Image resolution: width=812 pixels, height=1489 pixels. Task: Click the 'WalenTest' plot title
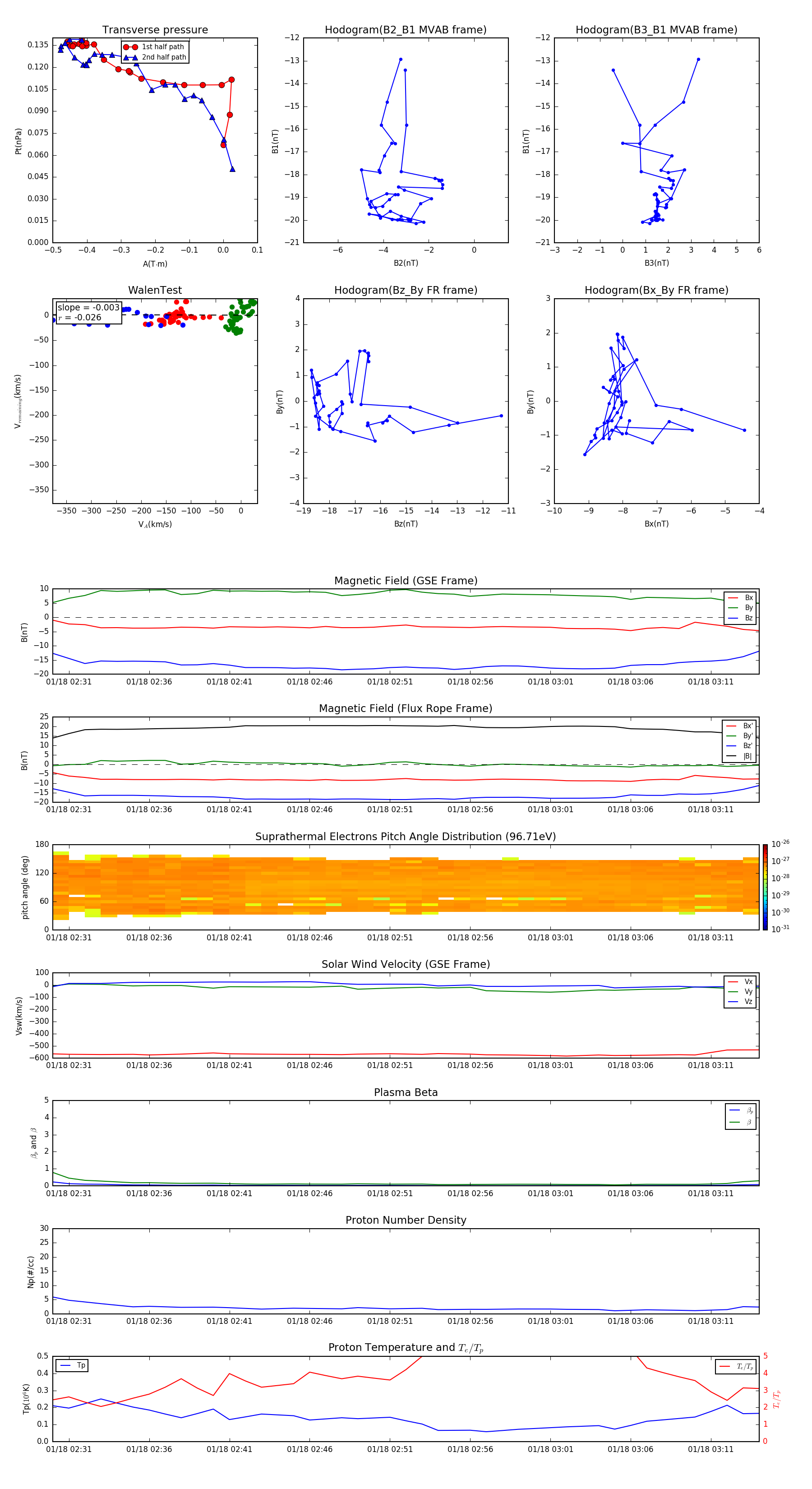click(155, 290)
